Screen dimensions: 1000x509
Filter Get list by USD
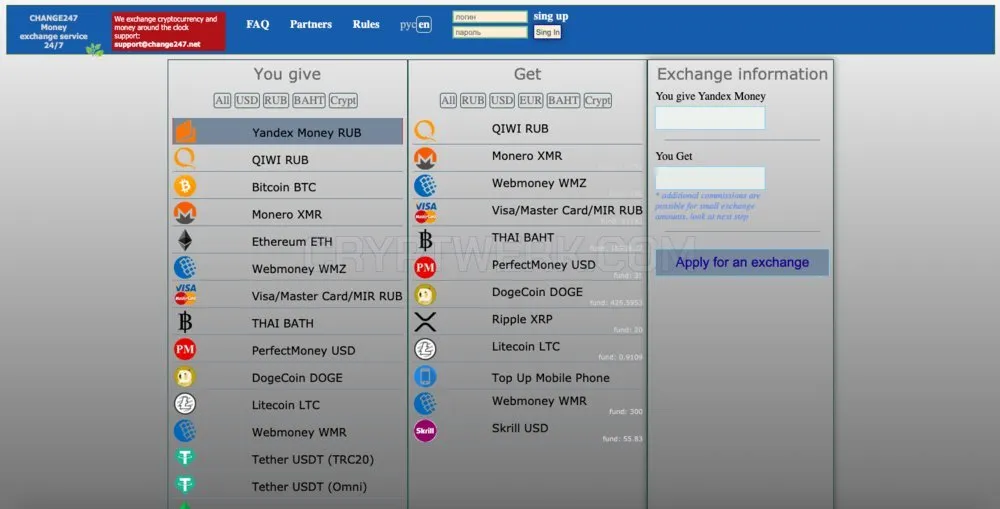tap(502, 100)
